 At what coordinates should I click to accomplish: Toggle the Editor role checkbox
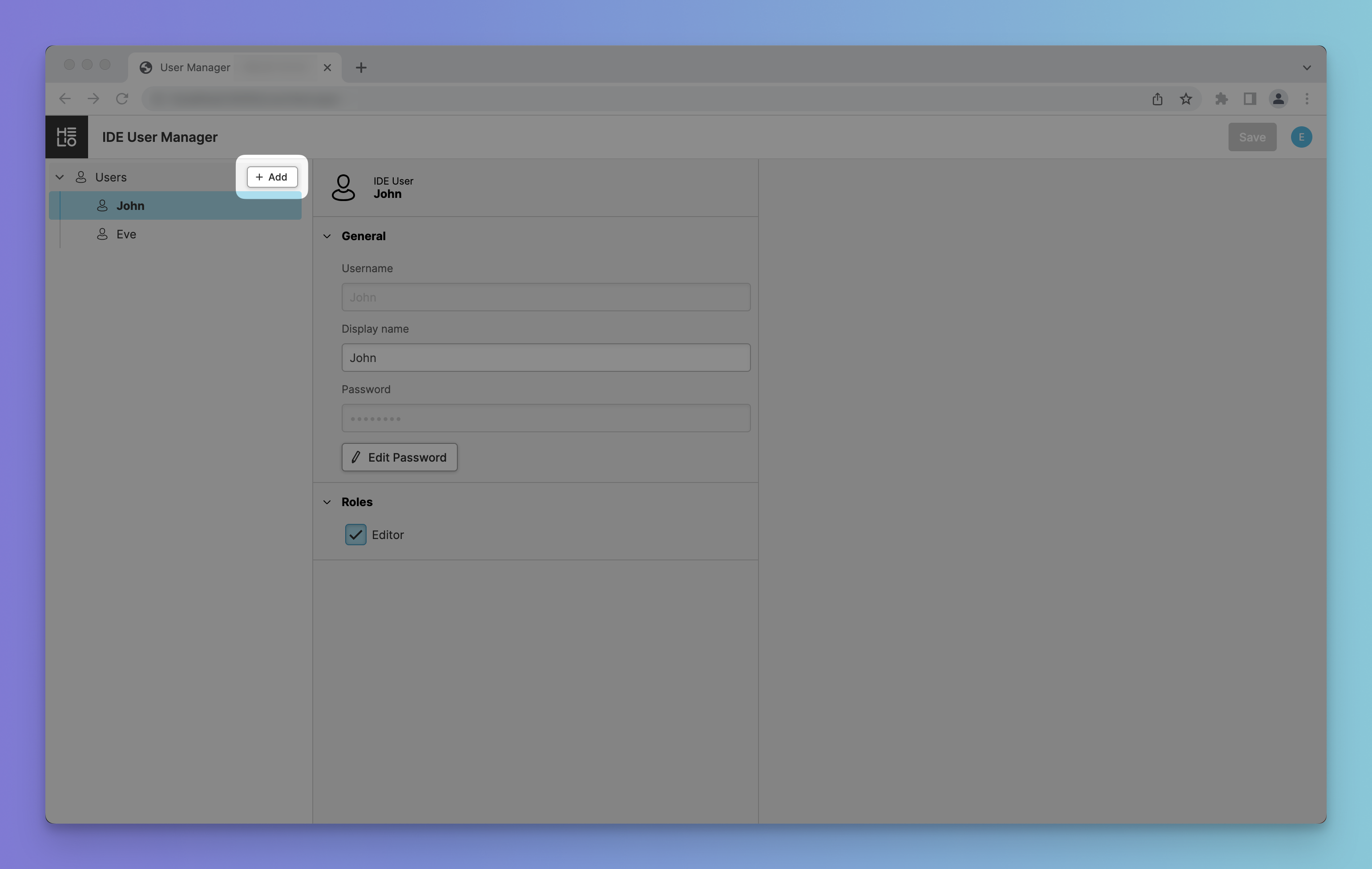[355, 535]
